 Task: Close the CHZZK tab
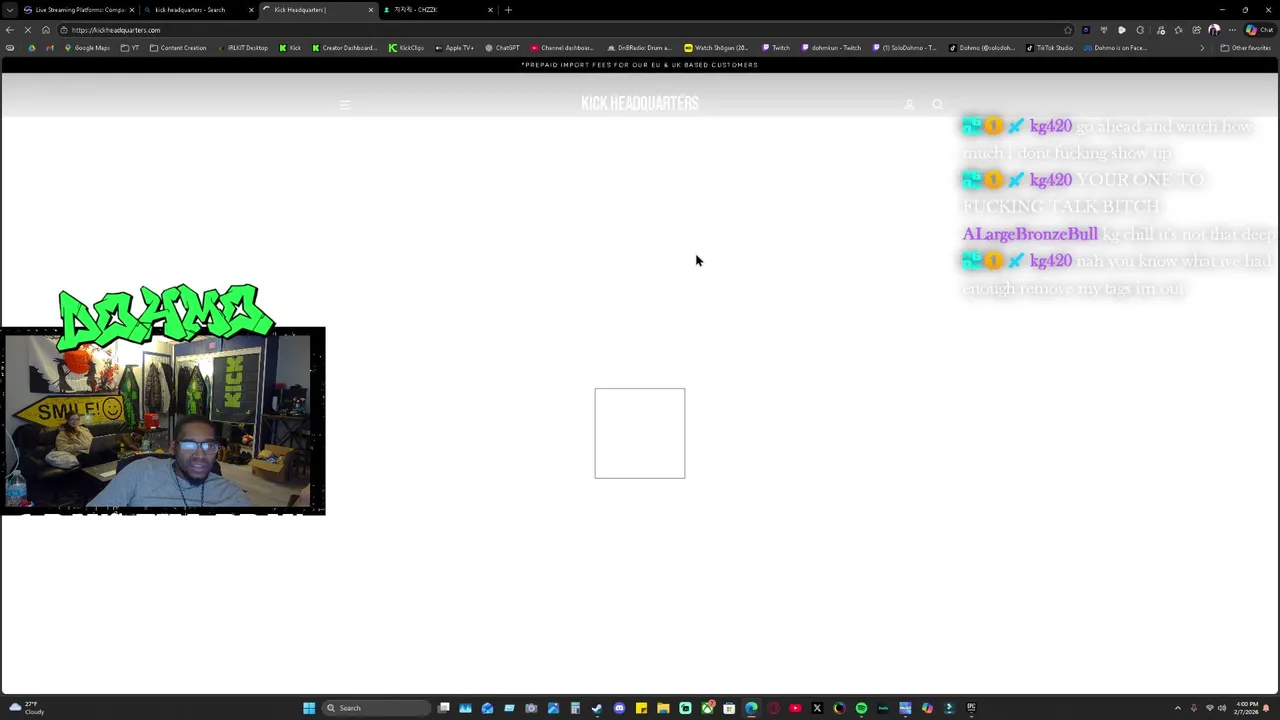coord(490,10)
